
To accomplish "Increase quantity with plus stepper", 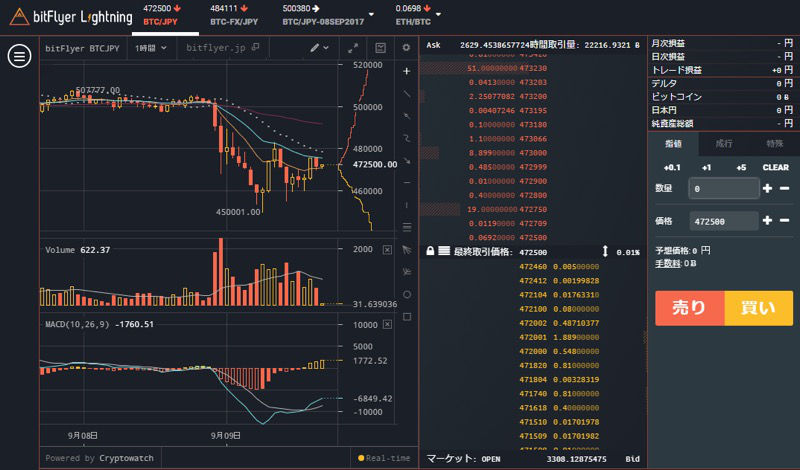I will pos(767,188).
